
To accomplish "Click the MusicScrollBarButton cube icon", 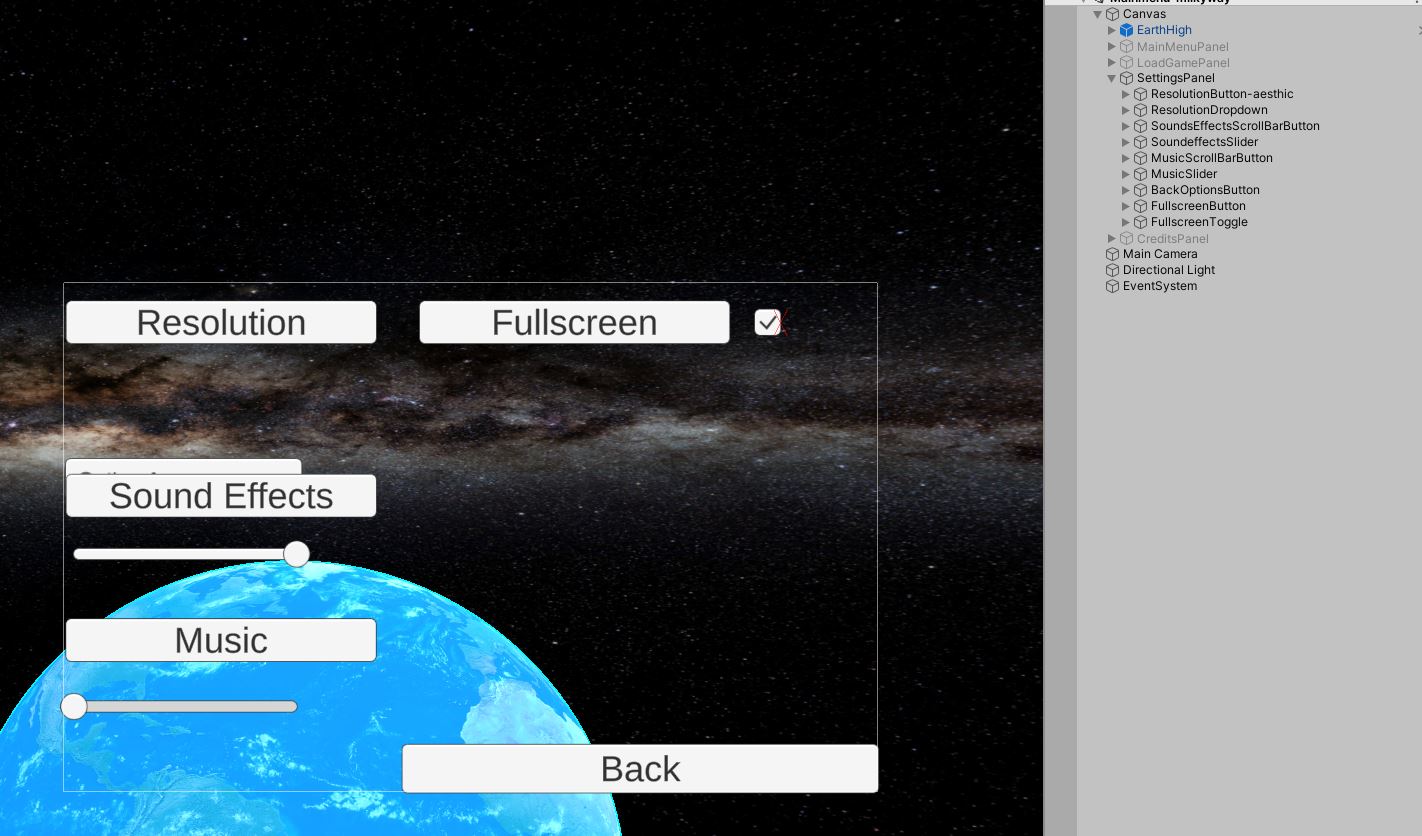I will tap(1140, 158).
